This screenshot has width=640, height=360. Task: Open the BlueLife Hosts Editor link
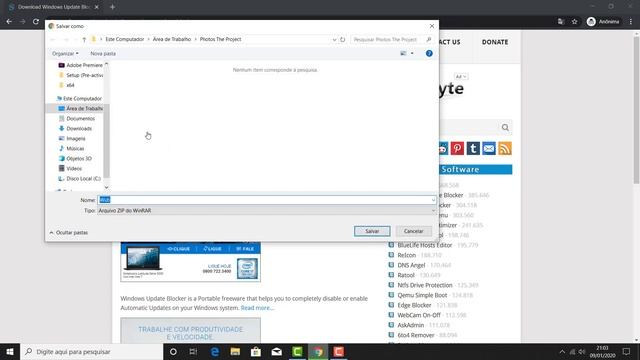tap(425, 245)
